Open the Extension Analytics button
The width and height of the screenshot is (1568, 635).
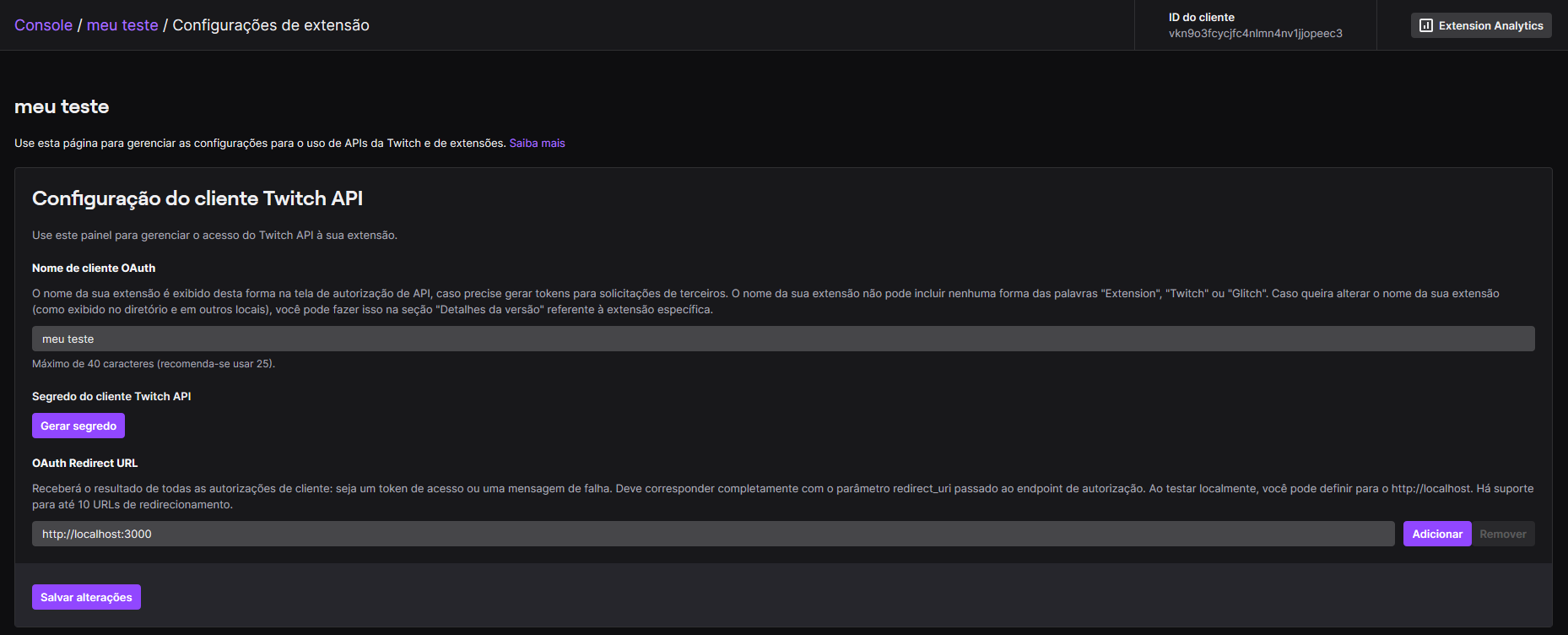[x=1481, y=25]
